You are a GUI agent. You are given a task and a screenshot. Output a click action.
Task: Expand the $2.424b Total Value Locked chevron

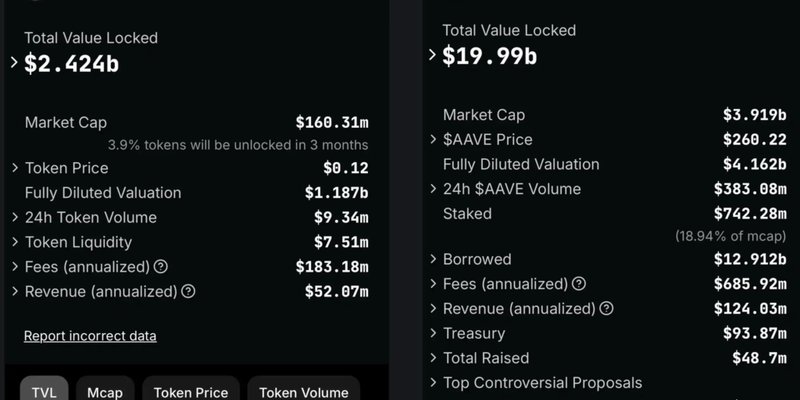click(x=14, y=63)
